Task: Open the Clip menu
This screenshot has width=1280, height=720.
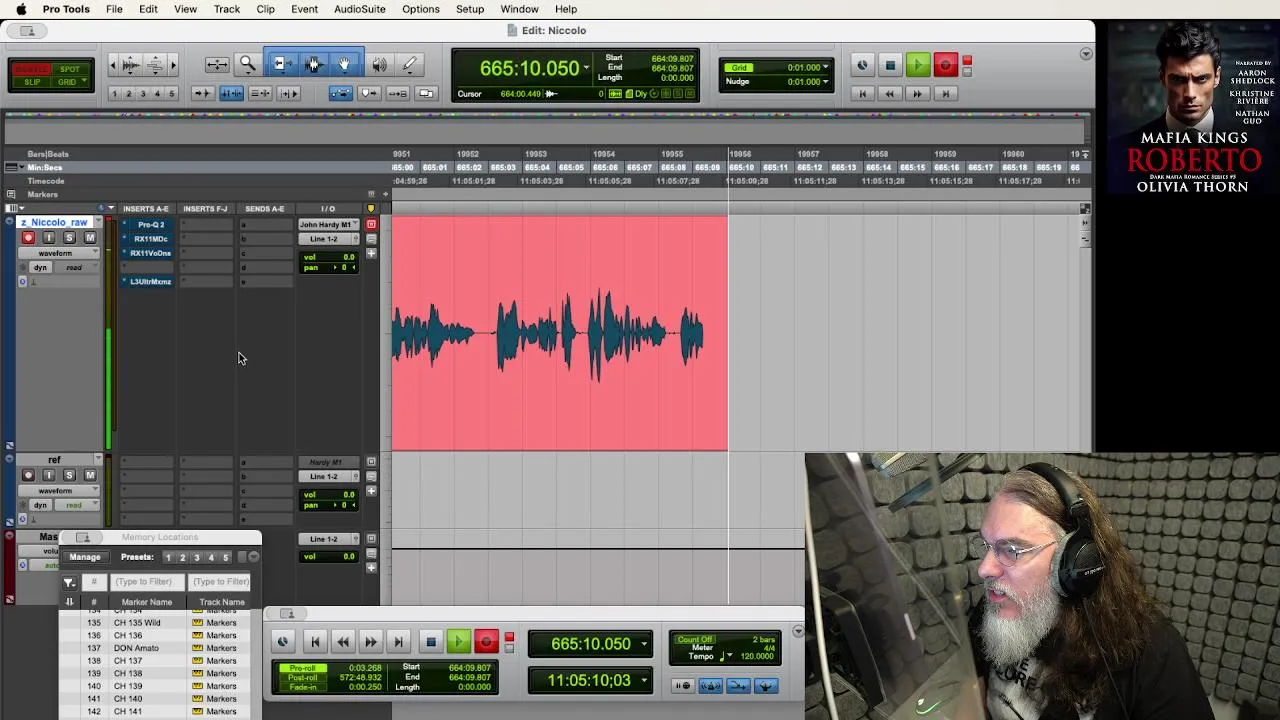Action: click(x=265, y=9)
